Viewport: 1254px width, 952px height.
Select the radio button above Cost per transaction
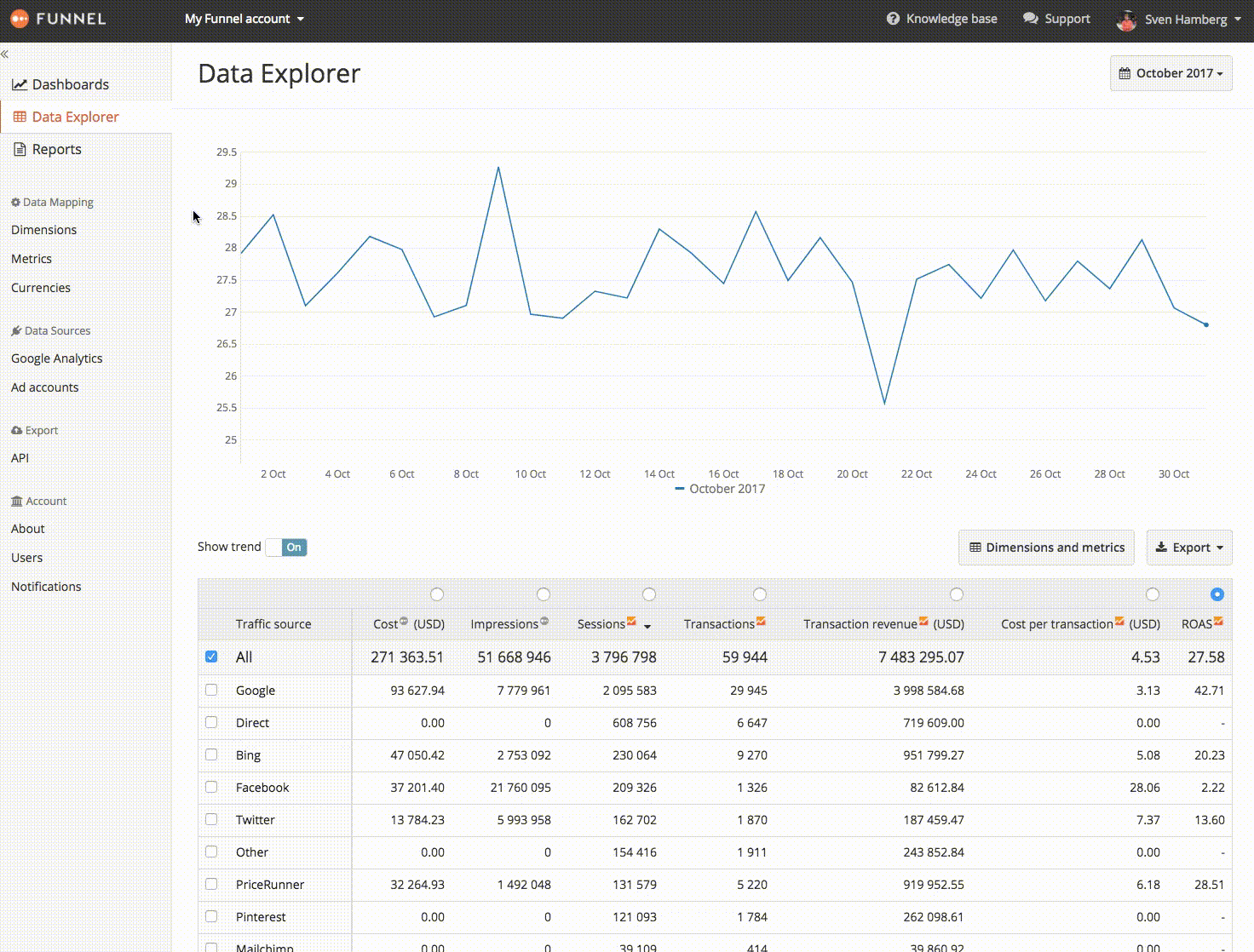pos(1153,594)
